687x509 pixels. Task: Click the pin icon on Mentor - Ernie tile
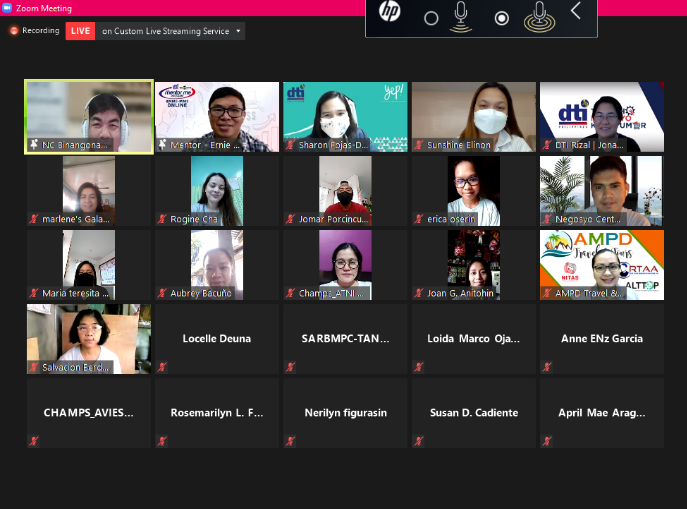(162, 145)
